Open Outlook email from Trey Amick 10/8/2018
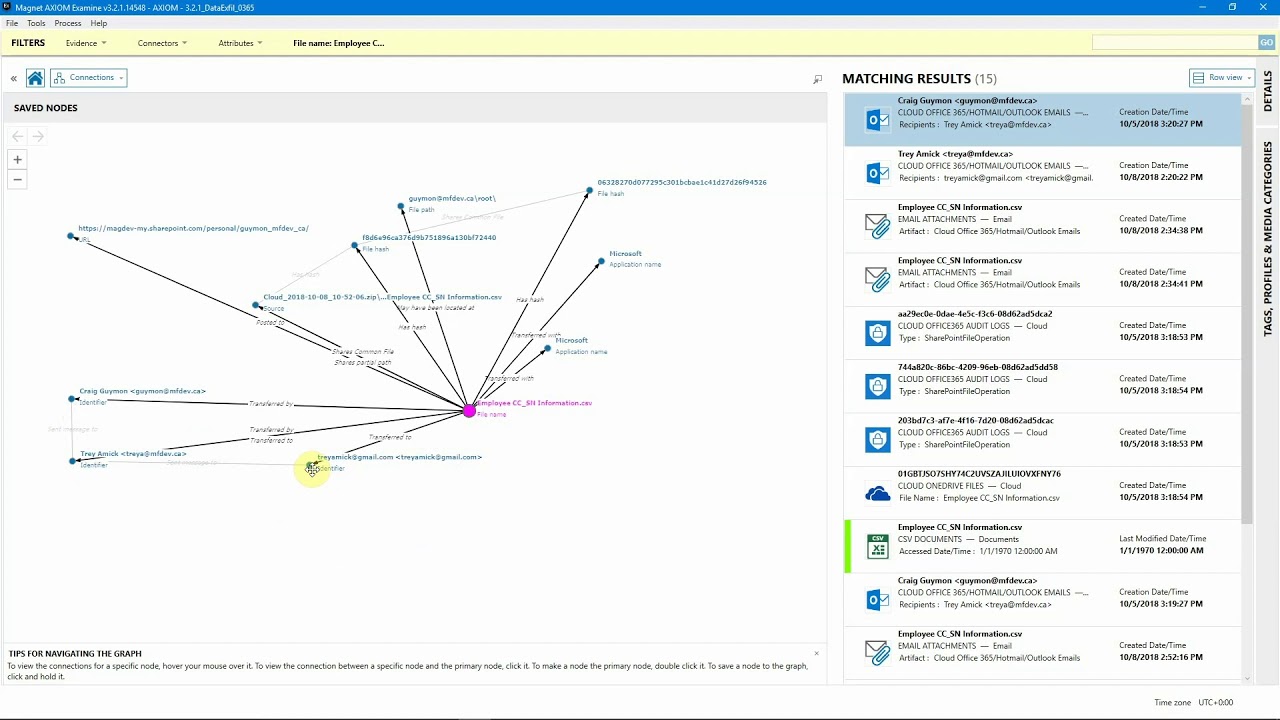This screenshot has height=720, width=1280. click(1042, 173)
